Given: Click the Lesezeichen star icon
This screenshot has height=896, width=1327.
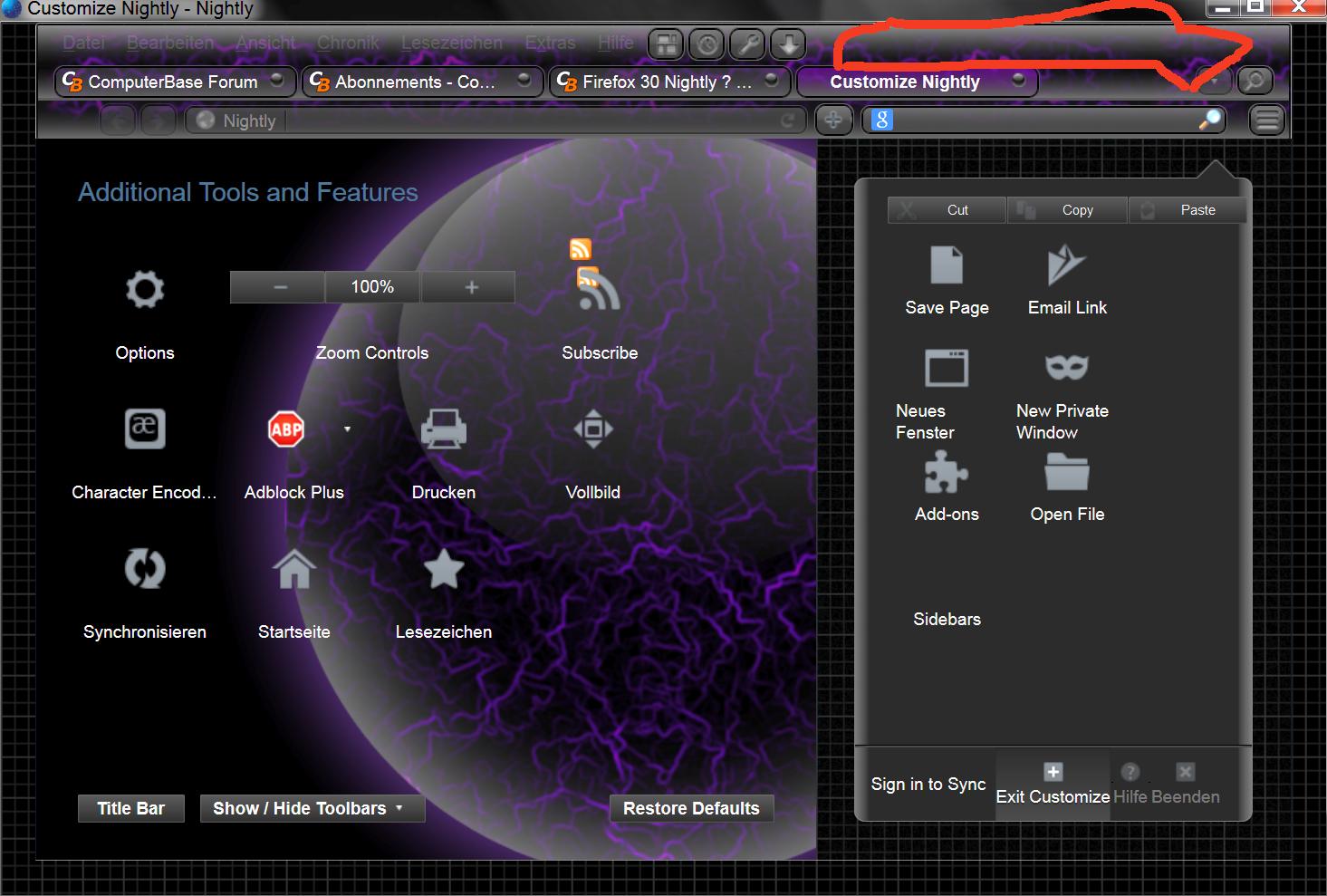Looking at the screenshot, I should tap(444, 569).
